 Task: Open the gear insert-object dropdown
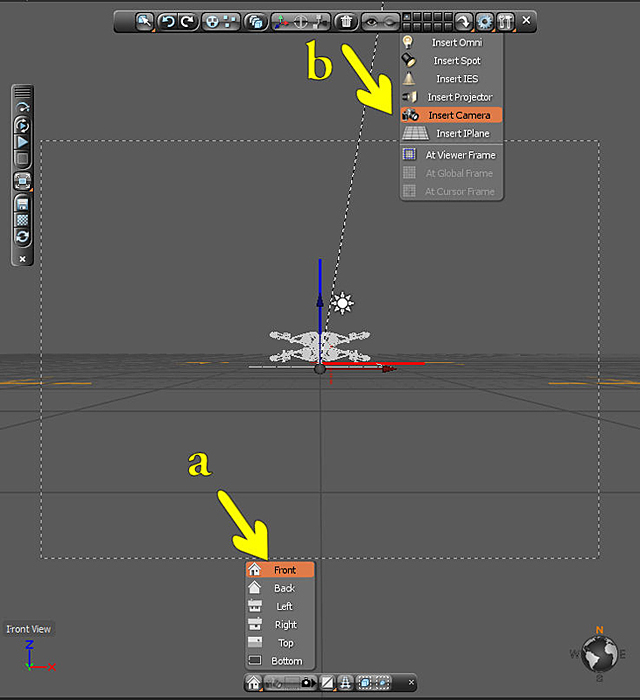pos(485,21)
